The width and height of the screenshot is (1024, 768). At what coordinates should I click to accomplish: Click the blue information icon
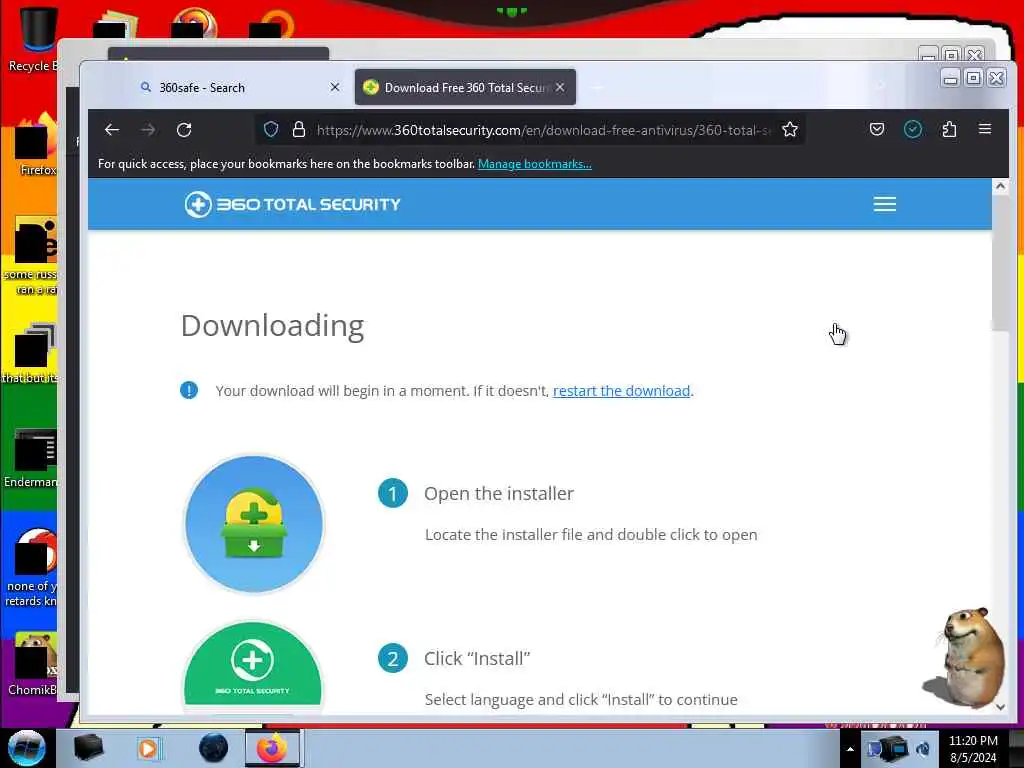pyautogui.click(x=189, y=390)
